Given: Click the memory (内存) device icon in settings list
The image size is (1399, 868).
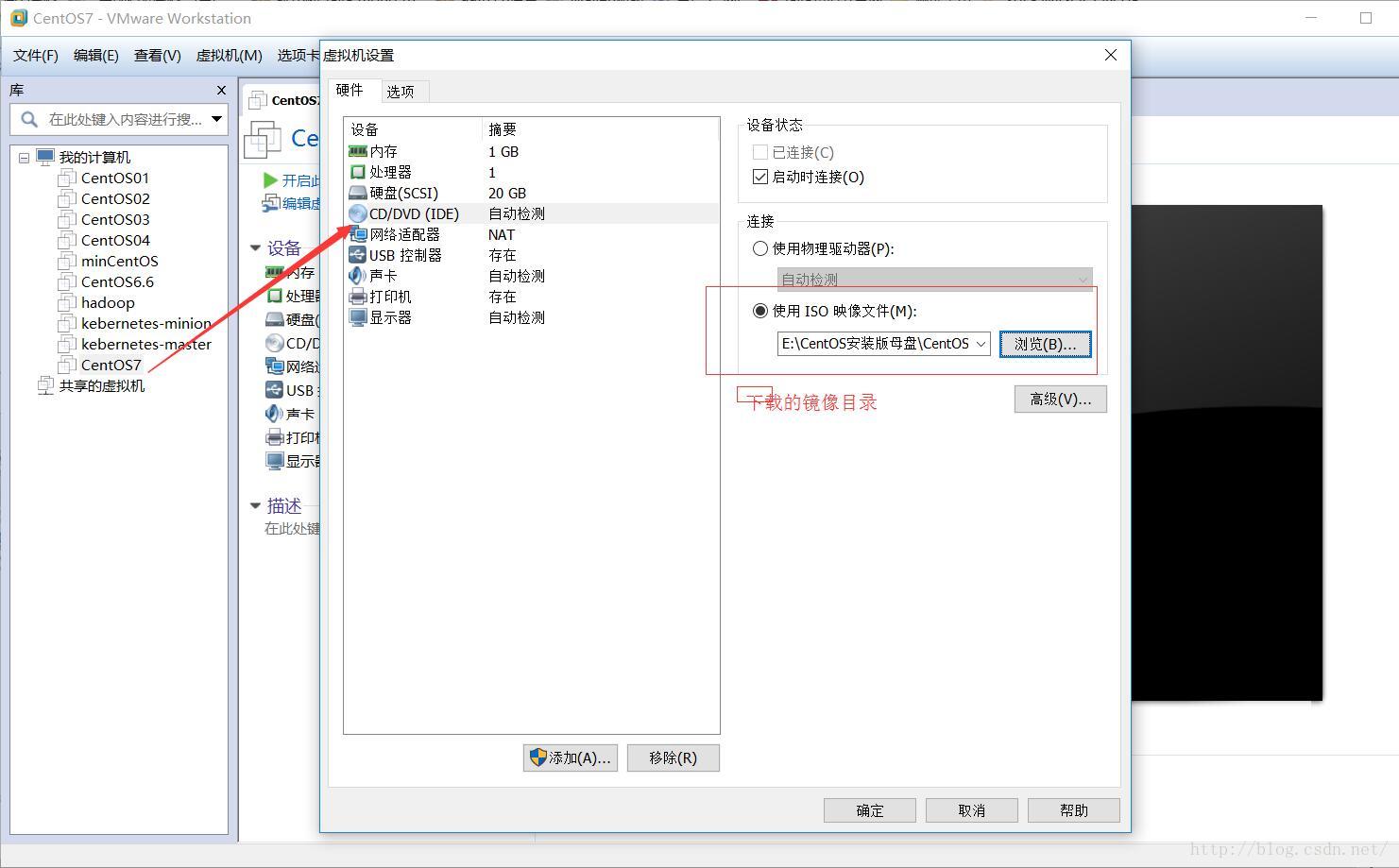Looking at the screenshot, I should pyautogui.click(x=357, y=151).
